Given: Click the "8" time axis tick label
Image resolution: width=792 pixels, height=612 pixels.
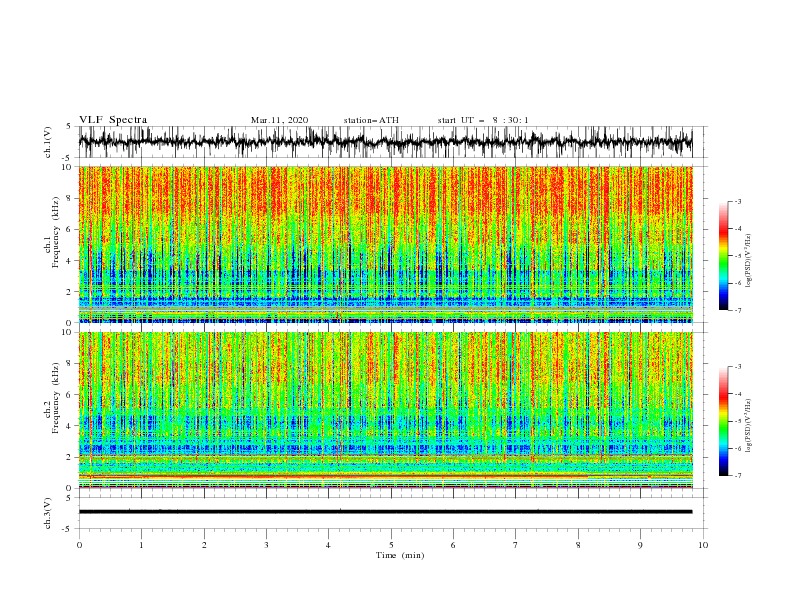Looking at the screenshot, I should point(578,545).
